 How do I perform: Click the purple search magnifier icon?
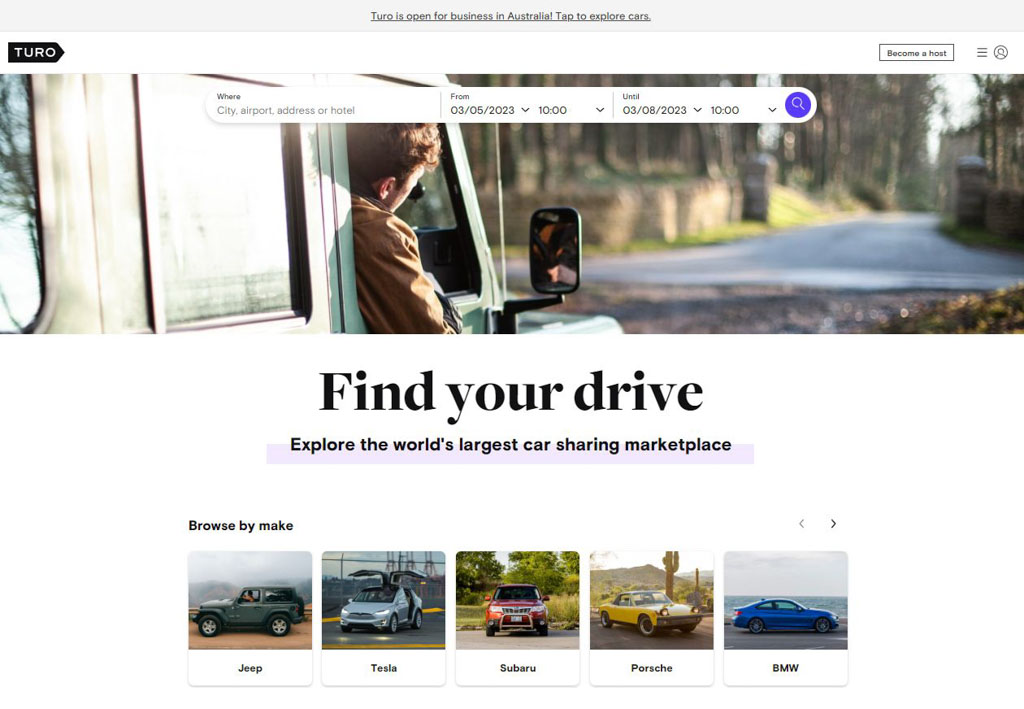797,104
